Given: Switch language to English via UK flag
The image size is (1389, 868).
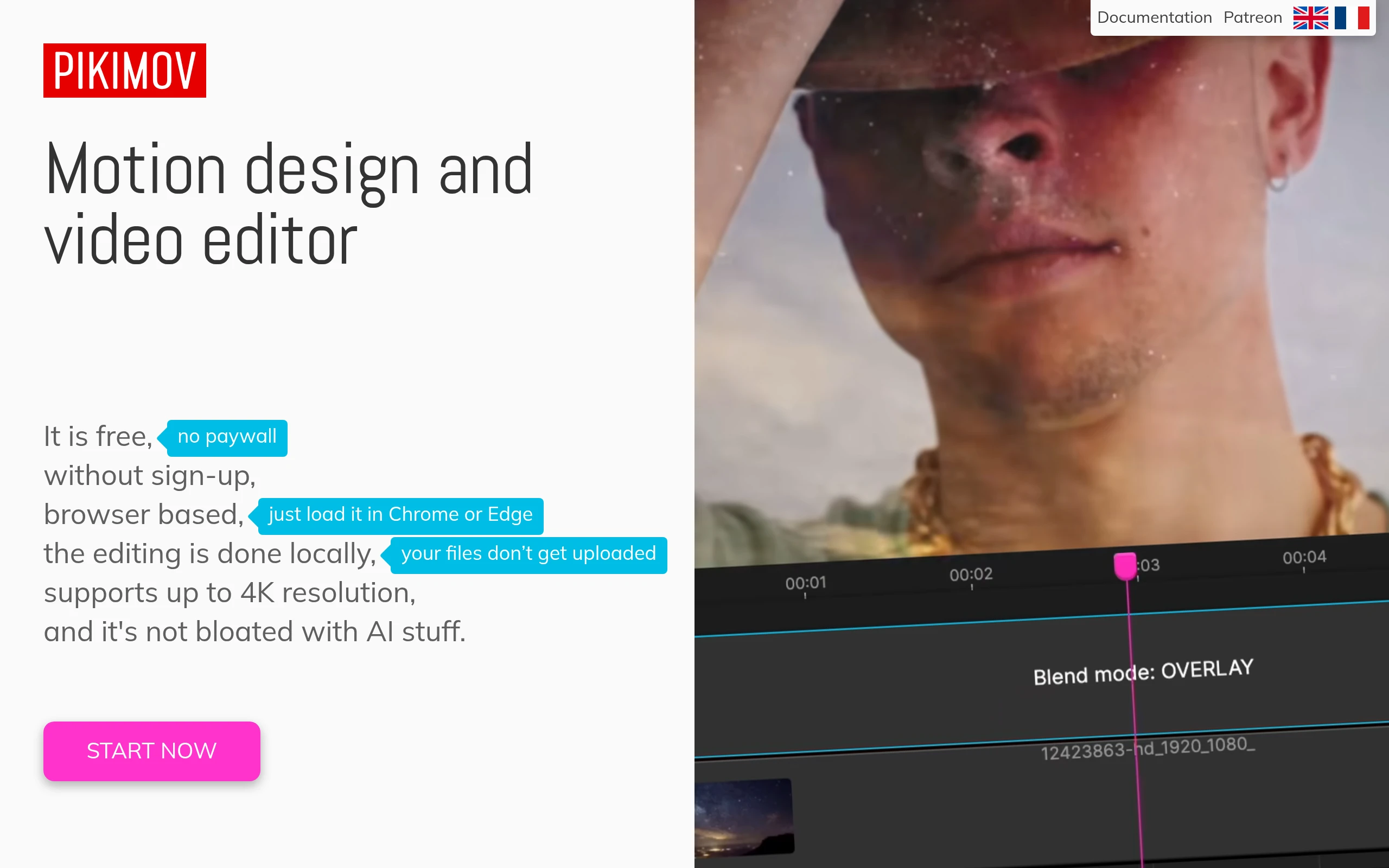Looking at the screenshot, I should [x=1310, y=18].
